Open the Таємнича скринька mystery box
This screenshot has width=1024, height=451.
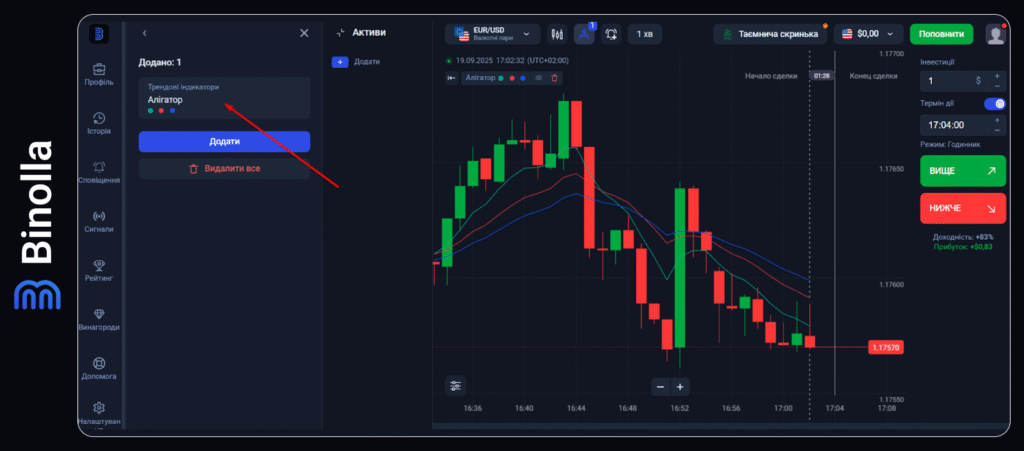(x=769, y=34)
